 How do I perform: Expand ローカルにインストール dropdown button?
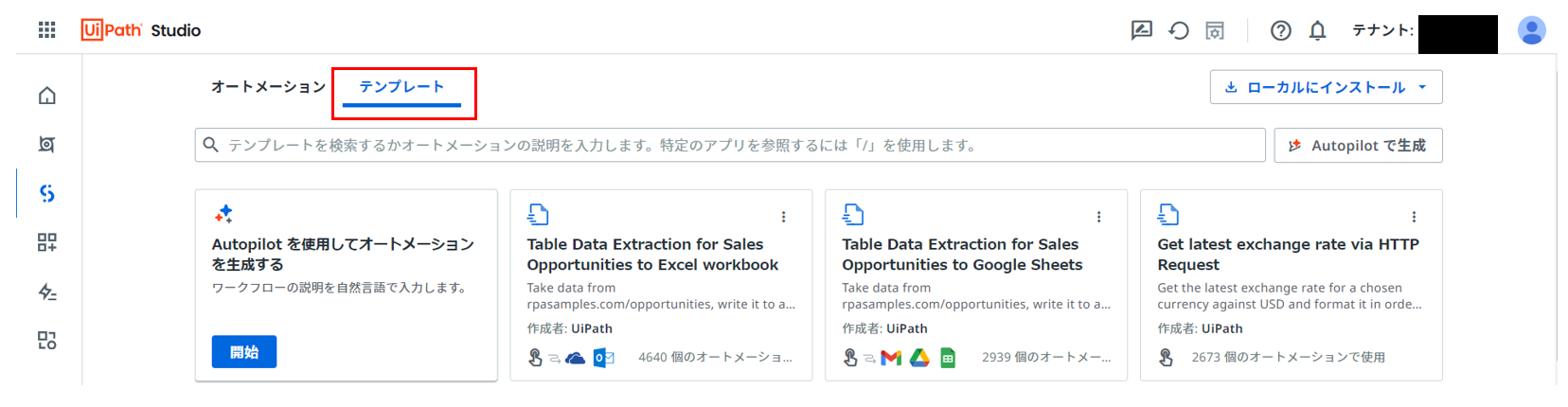(x=1326, y=87)
